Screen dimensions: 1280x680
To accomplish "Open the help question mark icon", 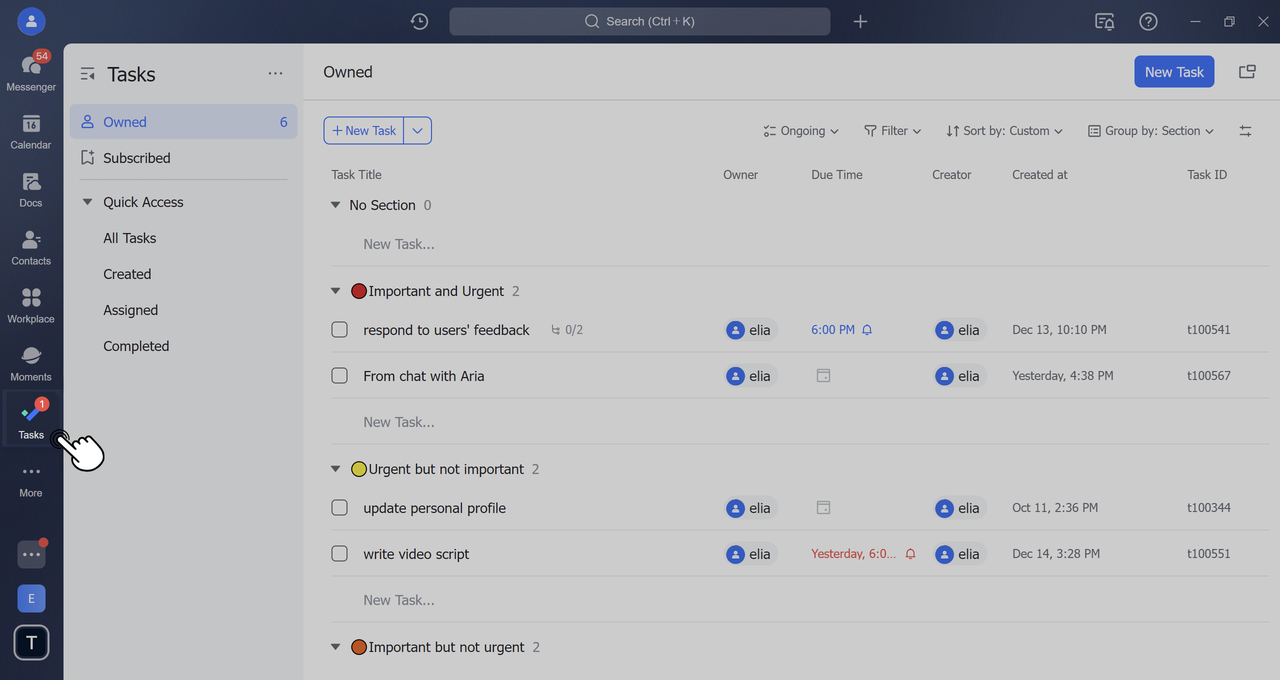I will pos(1149,21).
